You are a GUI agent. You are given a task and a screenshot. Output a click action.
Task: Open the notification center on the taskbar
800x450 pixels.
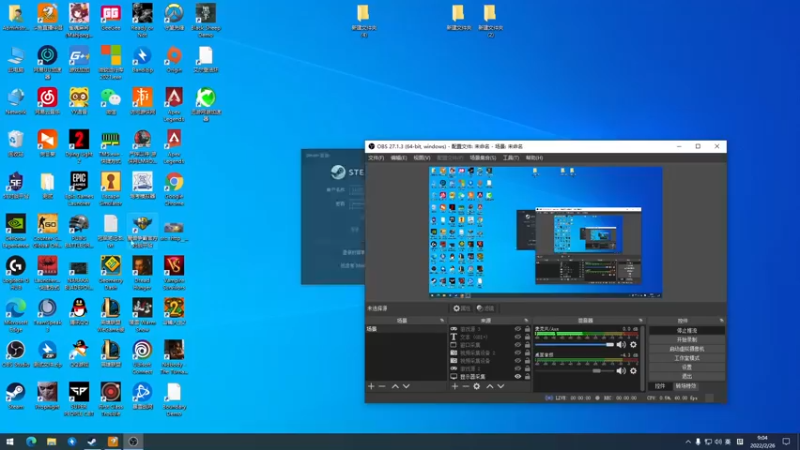[x=786, y=442]
